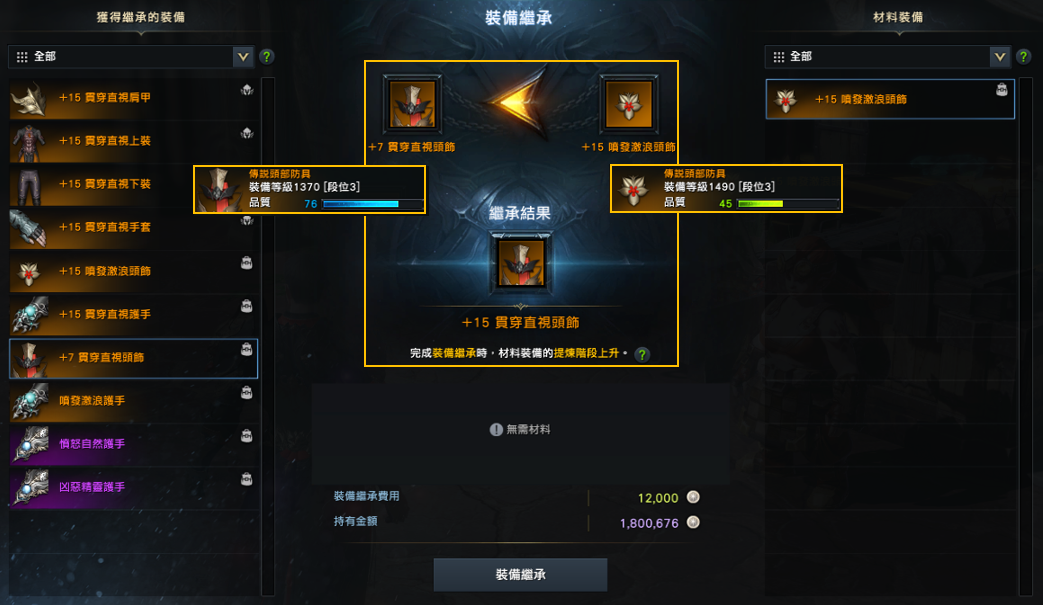Open the help icon beside the left filter dropdown
The image size is (1043, 605).
267,57
